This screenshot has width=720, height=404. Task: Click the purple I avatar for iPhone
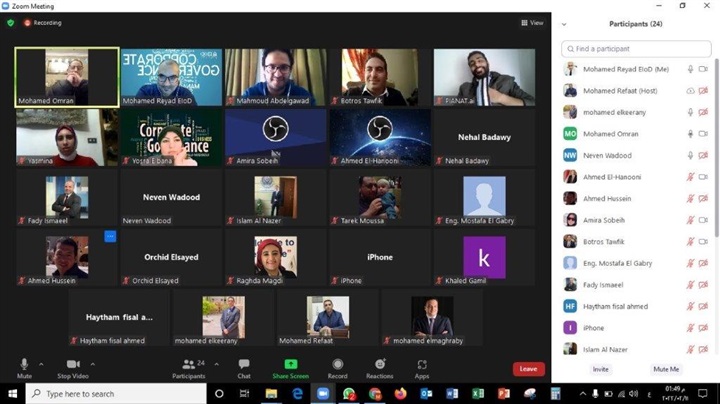570,328
